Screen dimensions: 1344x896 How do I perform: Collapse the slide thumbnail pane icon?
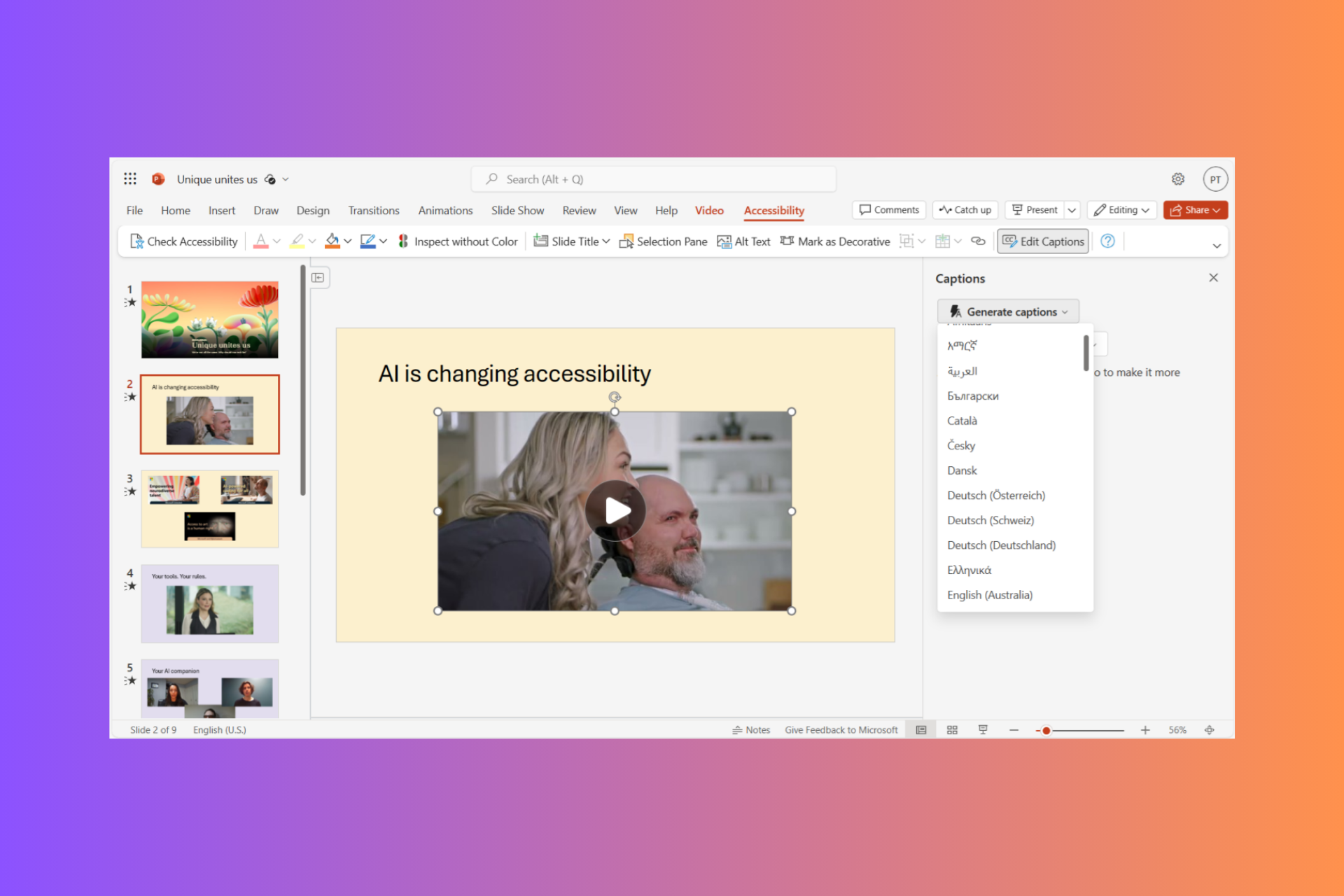[x=318, y=278]
